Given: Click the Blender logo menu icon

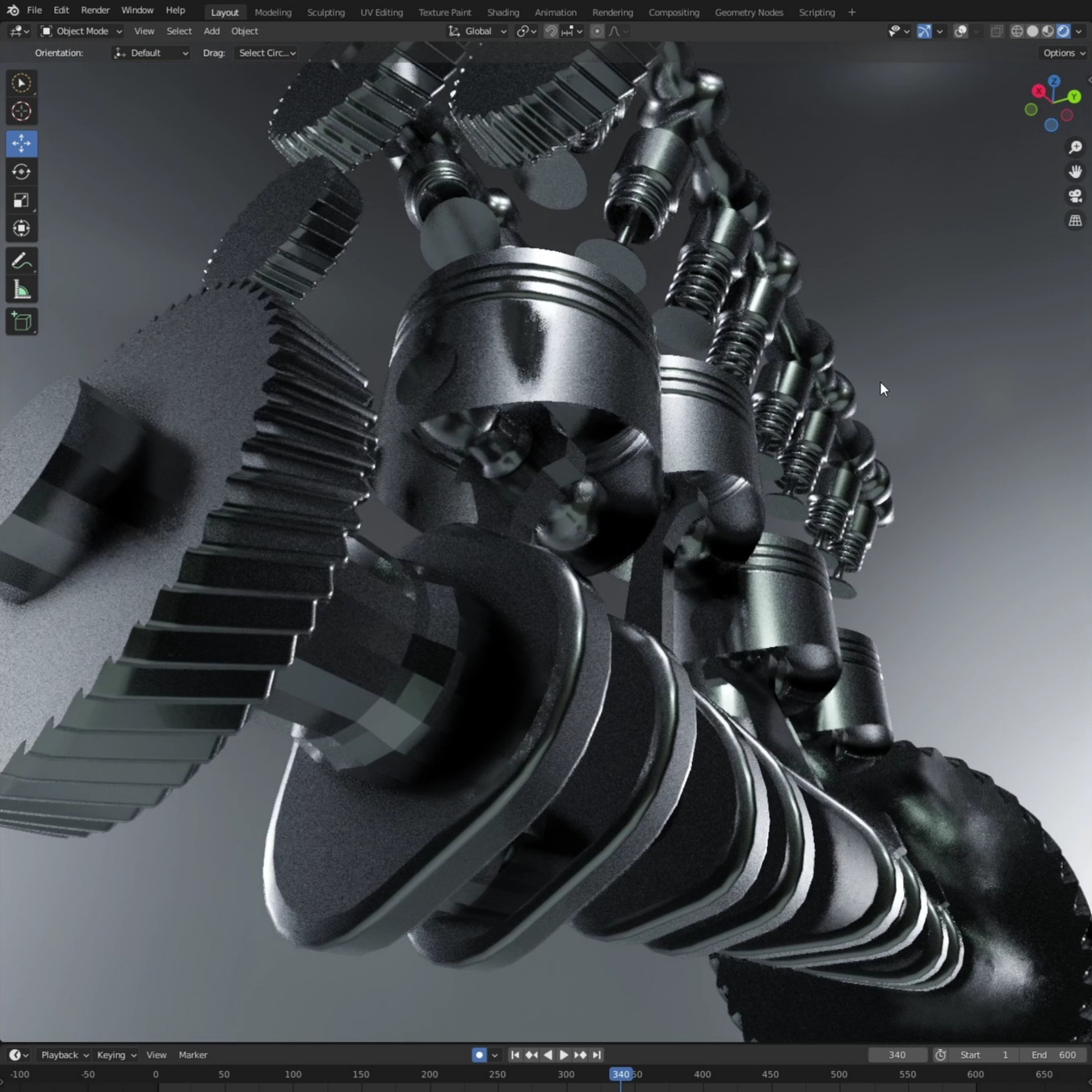Looking at the screenshot, I should [12, 10].
